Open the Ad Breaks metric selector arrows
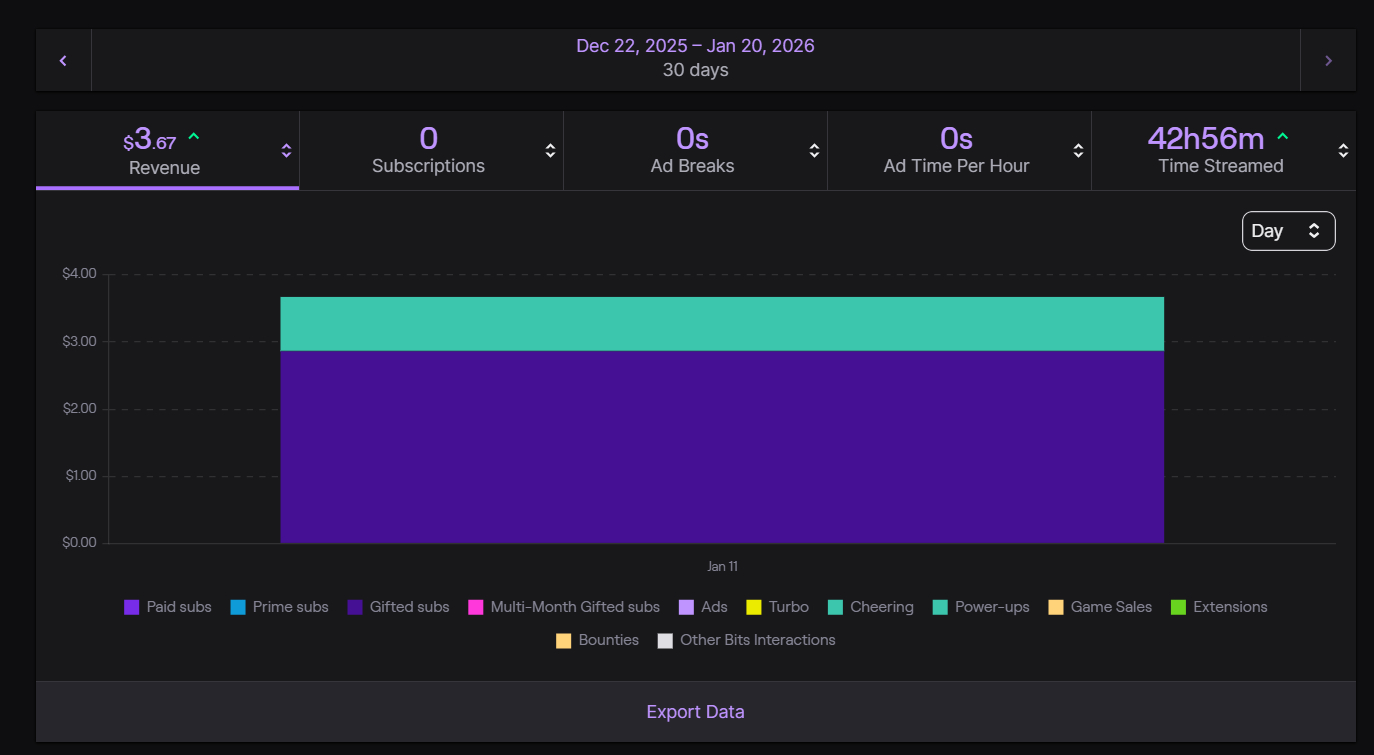 point(814,151)
